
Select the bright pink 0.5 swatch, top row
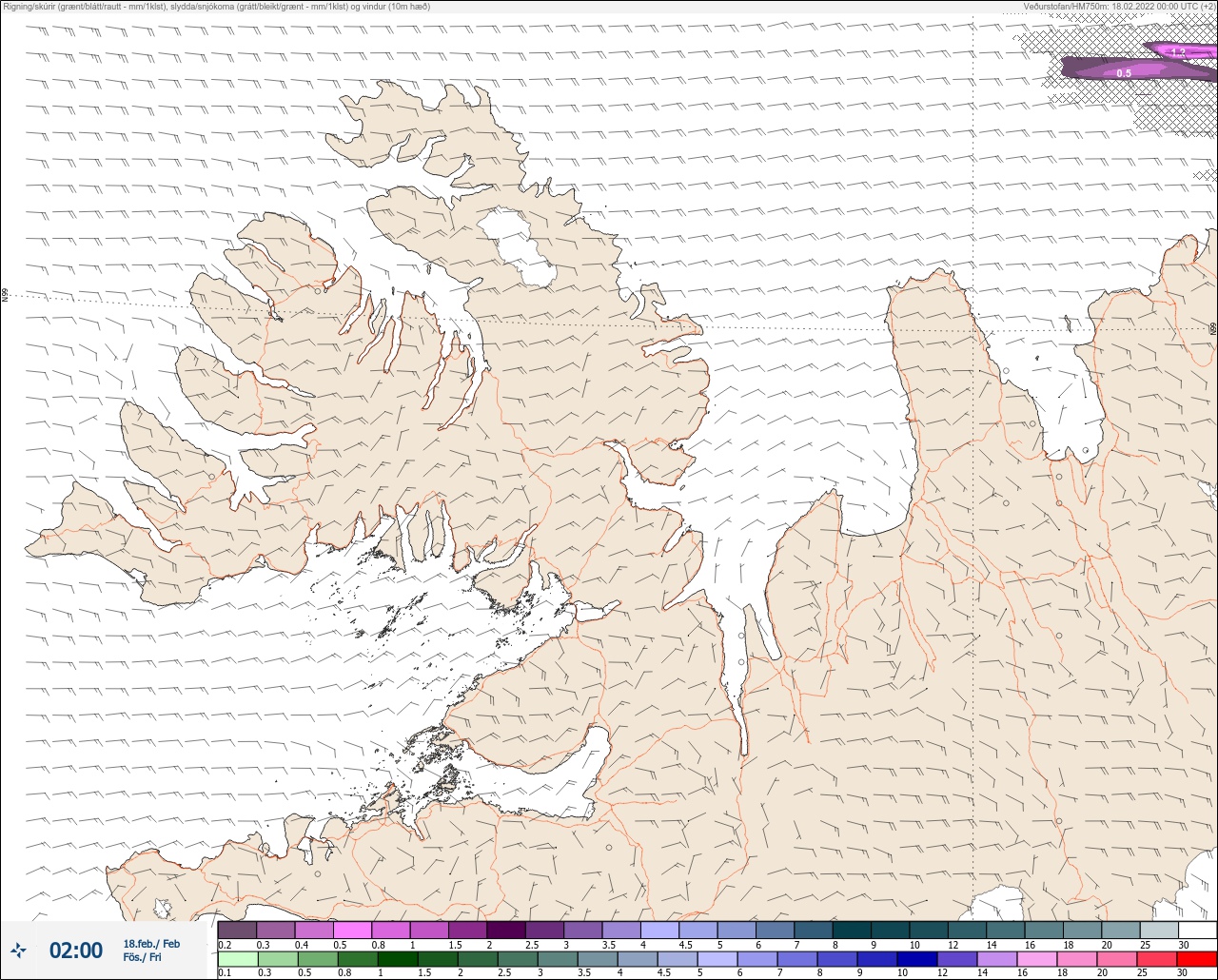352,930
